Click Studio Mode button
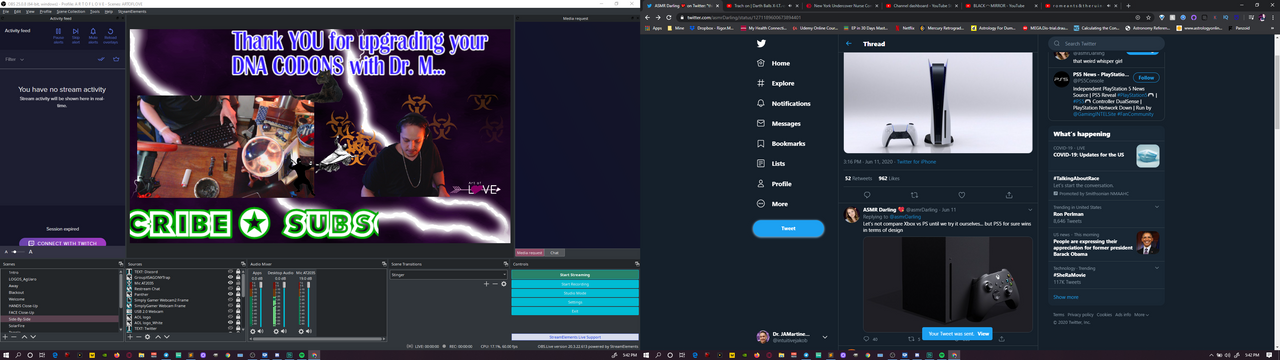This screenshot has width=1280, height=360. click(575, 293)
